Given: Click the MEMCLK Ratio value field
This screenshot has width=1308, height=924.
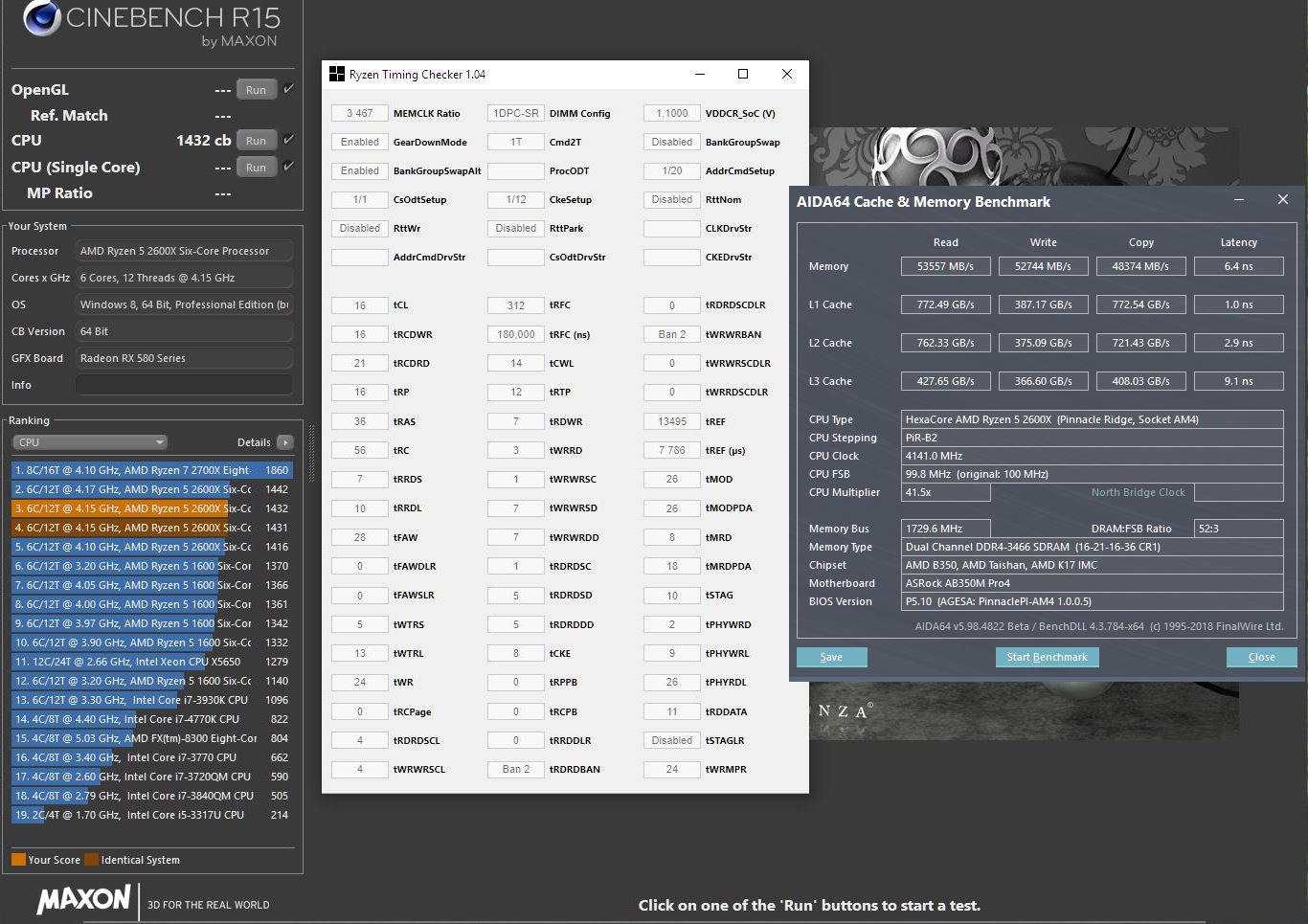Looking at the screenshot, I should point(360,113).
